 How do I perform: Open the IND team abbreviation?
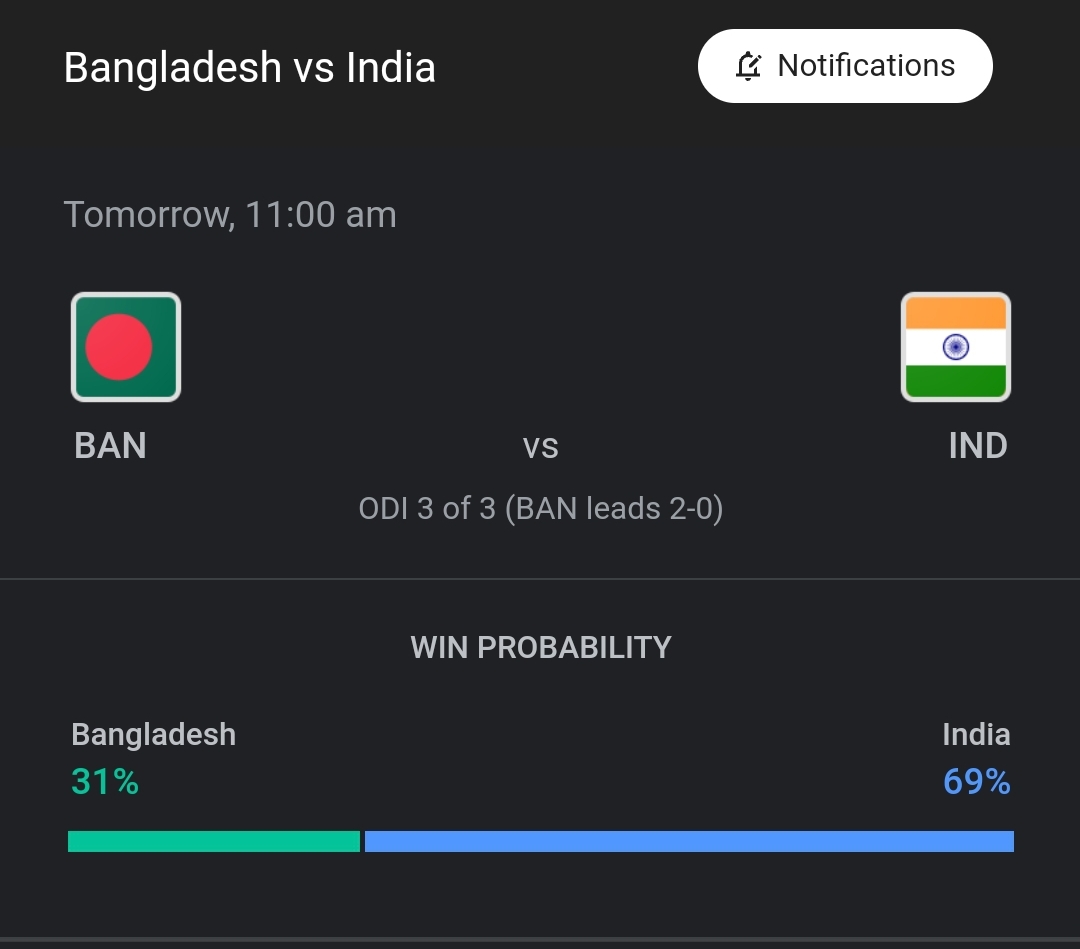coord(978,446)
